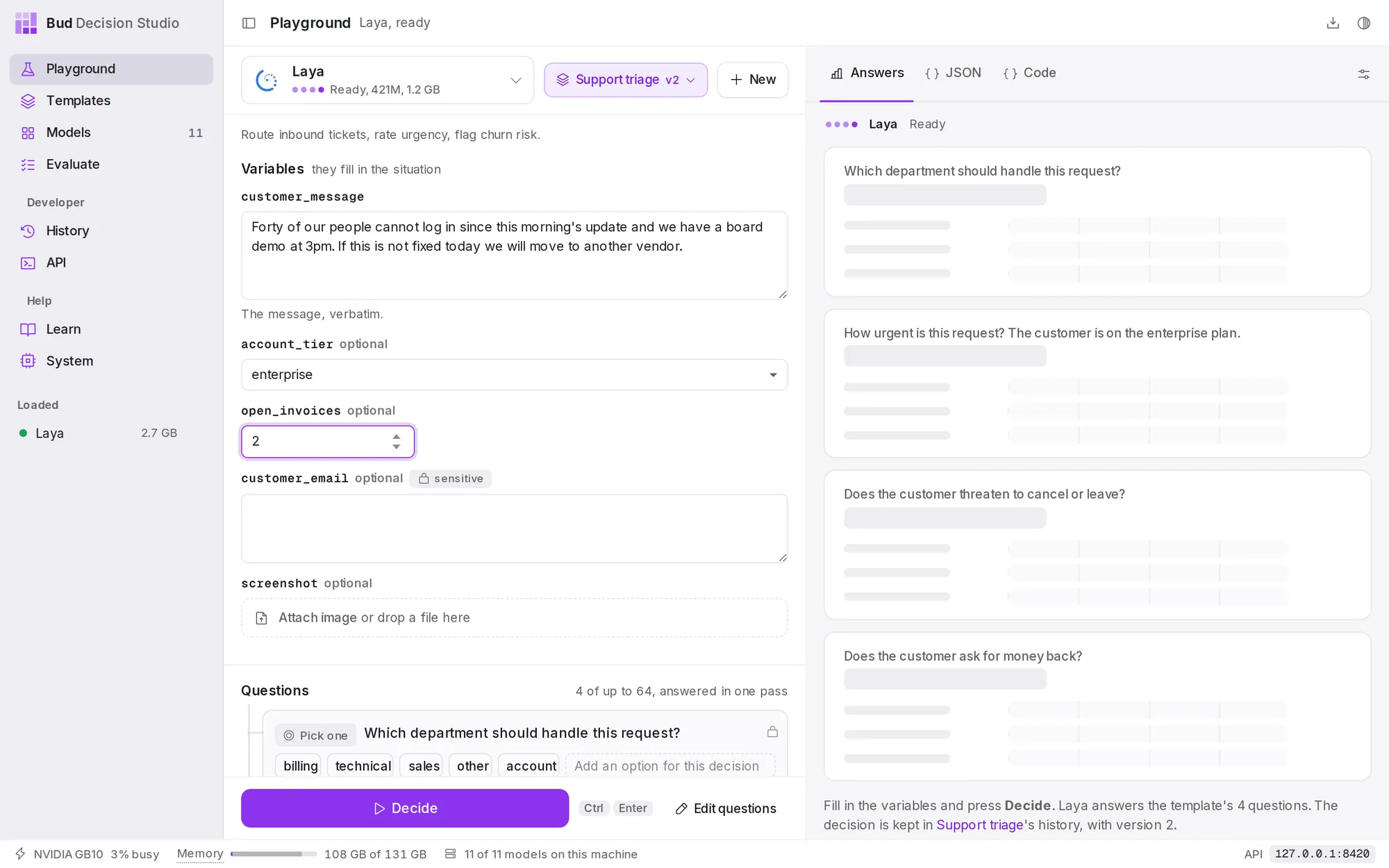Click the Bud Decision Studio logo icon

pyautogui.click(x=26, y=23)
